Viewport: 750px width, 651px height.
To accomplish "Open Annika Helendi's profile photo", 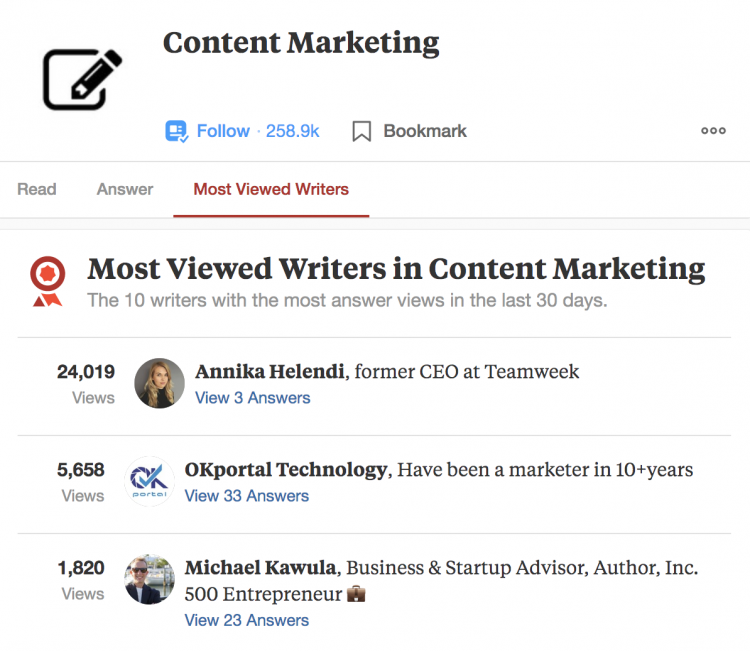I will [159, 383].
